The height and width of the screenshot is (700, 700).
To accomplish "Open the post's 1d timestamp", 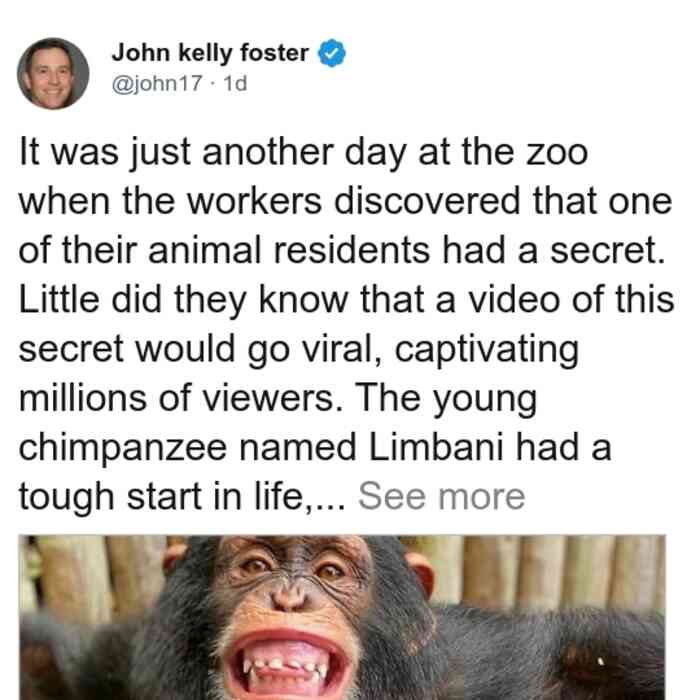I will coord(235,83).
